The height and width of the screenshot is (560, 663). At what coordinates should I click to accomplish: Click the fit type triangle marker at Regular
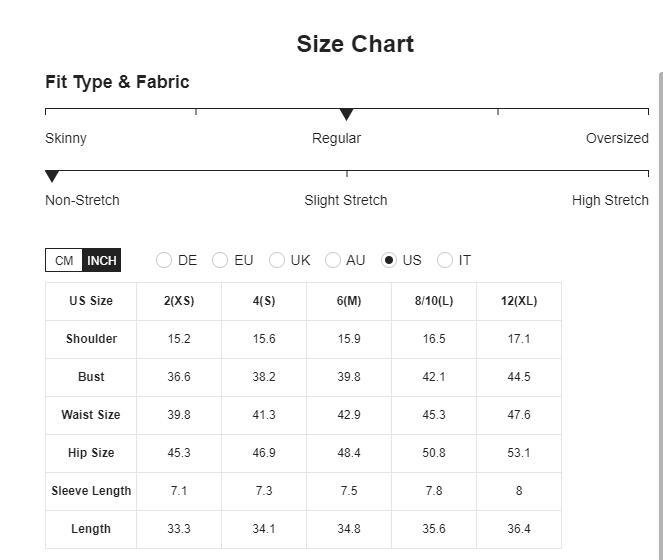pos(346,114)
